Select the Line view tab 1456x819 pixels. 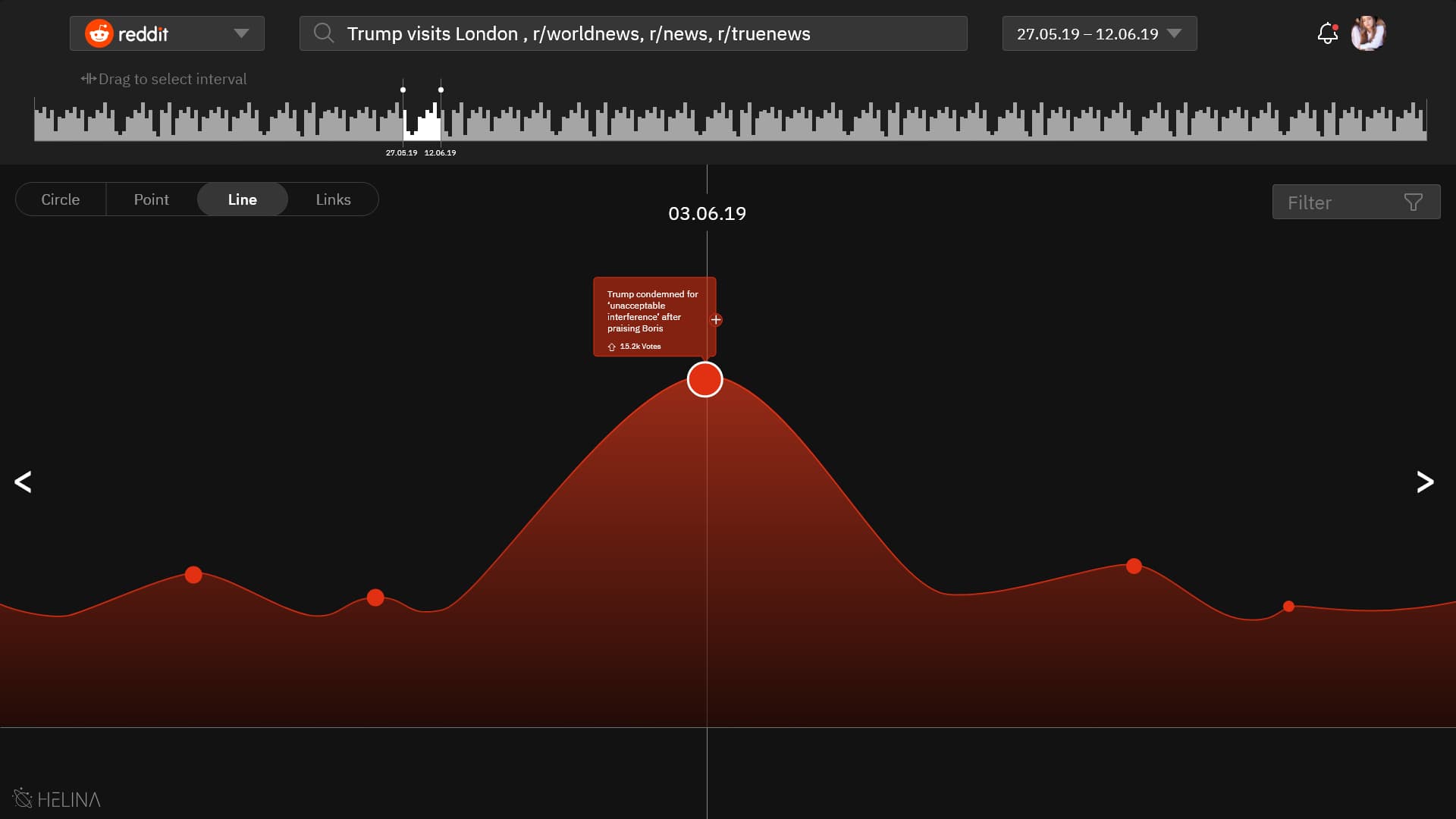click(243, 199)
